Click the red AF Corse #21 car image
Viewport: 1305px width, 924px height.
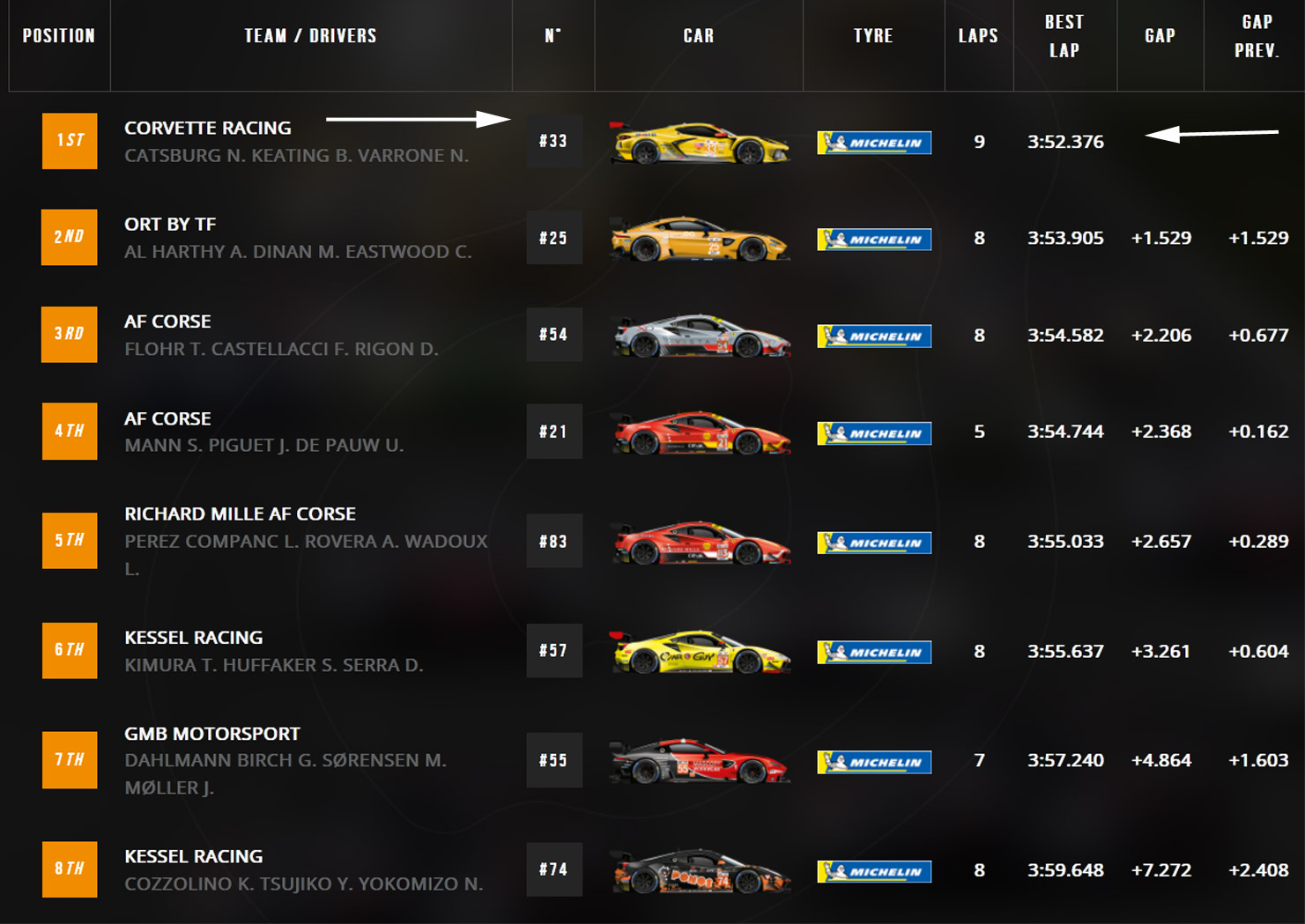point(701,432)
